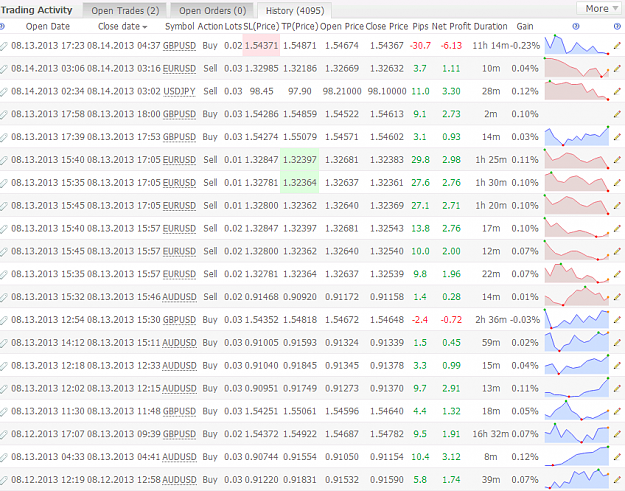Open GBPUSD link in the 11:30 trade row
Screen dimensions: 625x491
tap(179, 411)
